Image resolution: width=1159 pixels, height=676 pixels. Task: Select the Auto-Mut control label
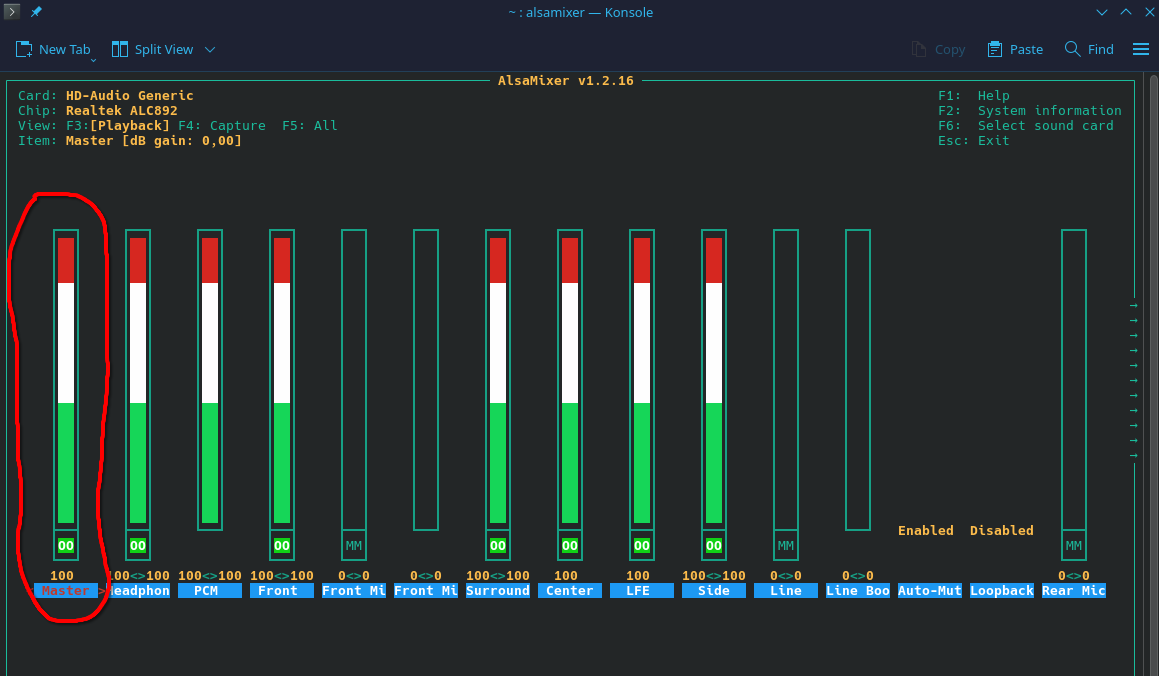pos(930,590)
